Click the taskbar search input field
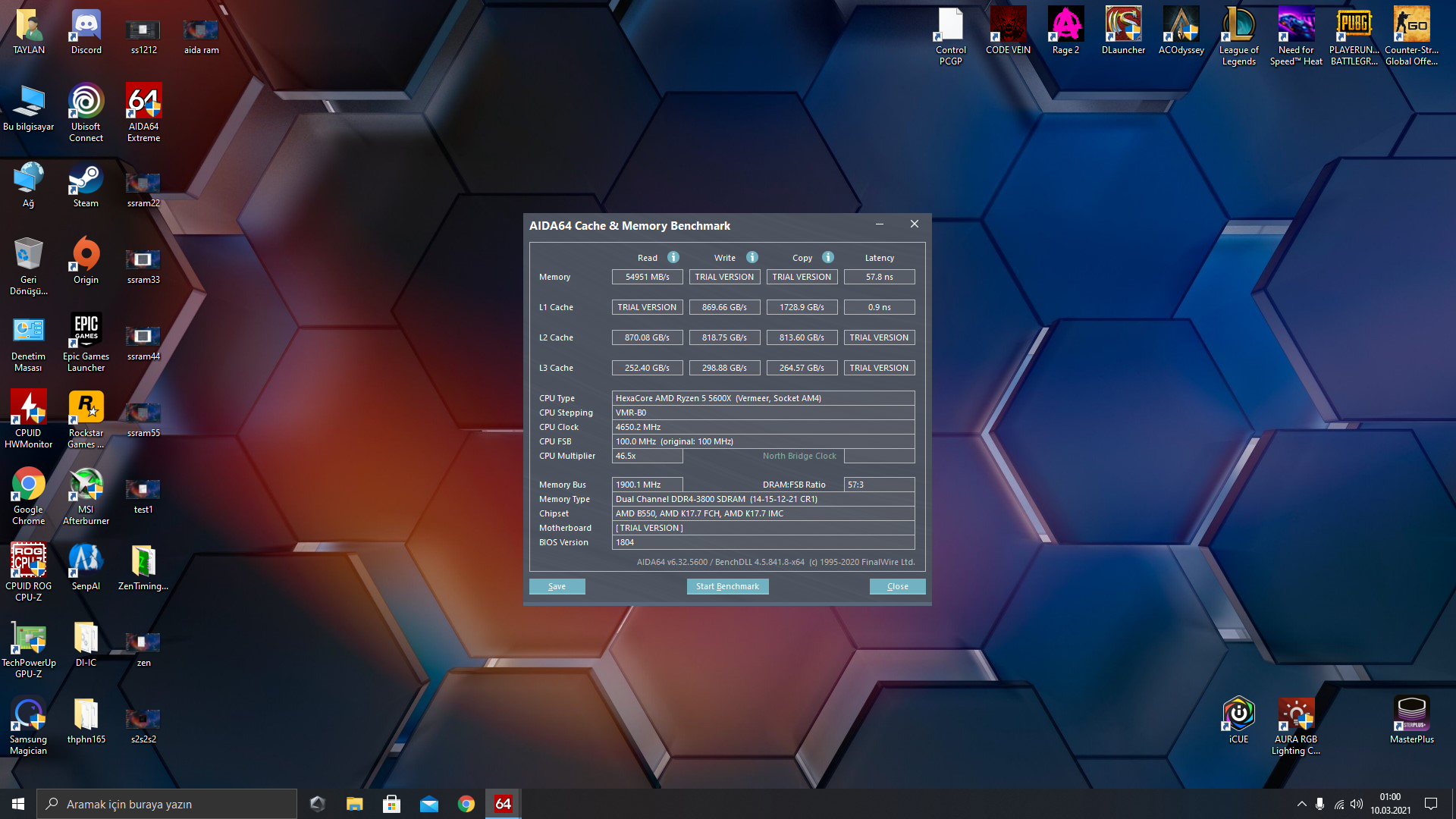 tap(167, 804)
